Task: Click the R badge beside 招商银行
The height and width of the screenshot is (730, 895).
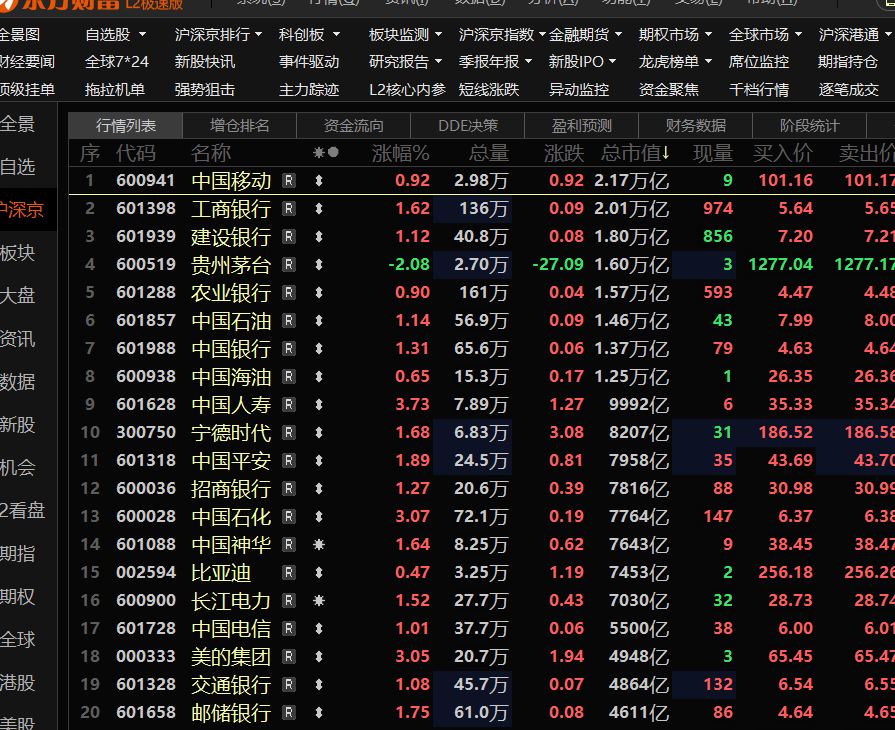Action: tap(289, 489)
